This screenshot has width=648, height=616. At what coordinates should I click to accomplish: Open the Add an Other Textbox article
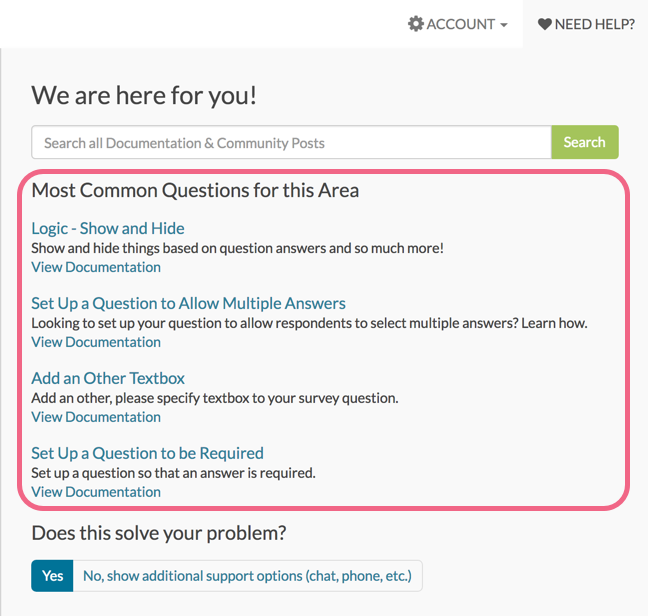108,378
